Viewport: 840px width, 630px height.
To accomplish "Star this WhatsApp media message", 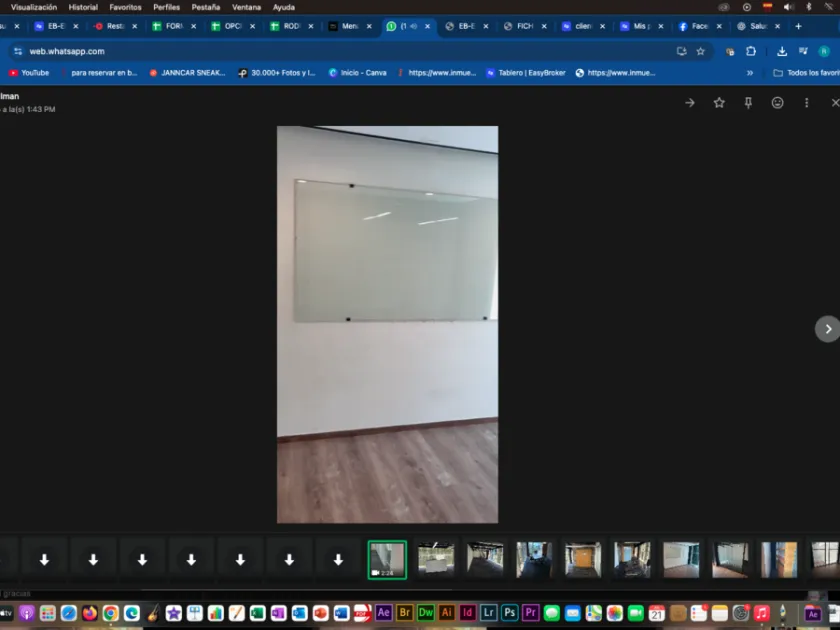I will pyautogui.click(x=719, y=103).
